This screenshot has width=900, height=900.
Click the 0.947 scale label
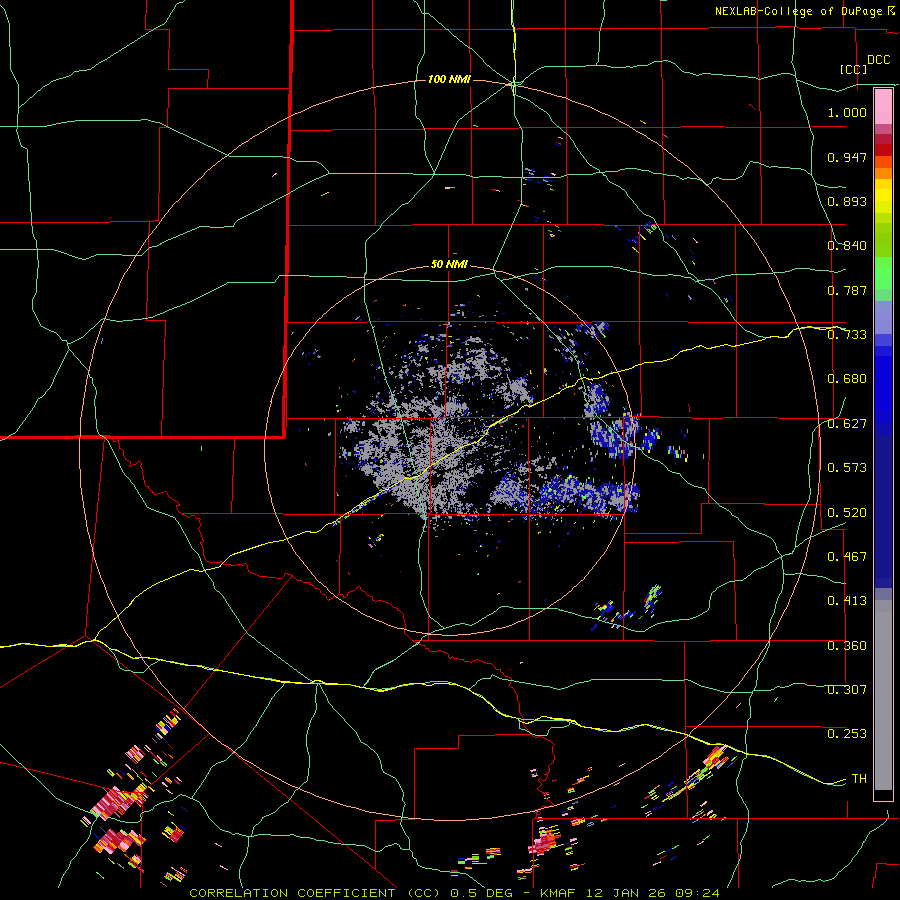click(847, 157)
